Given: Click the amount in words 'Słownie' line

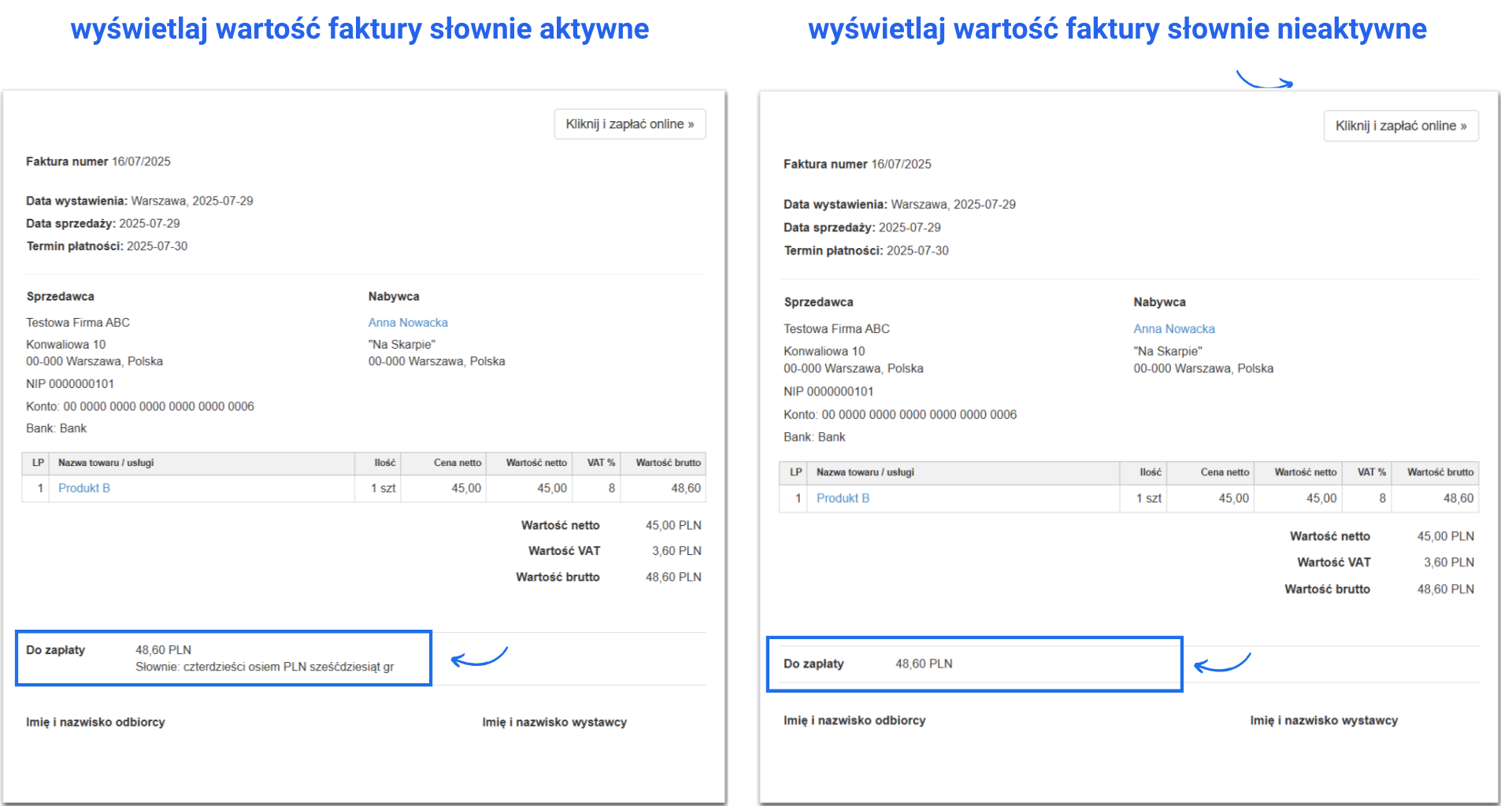Looking at the screenshot, I should [x=266, y=666].
